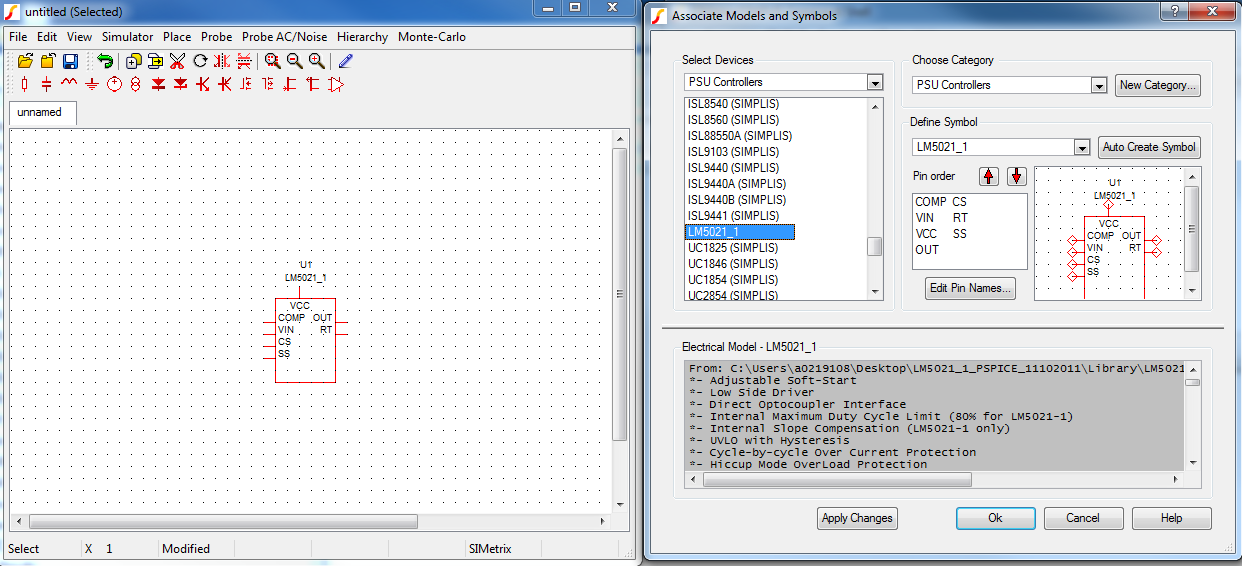The image size is (1242, 566).
Task: Click the Copy toolbar icon with yellow arrow
Action: 155,61
